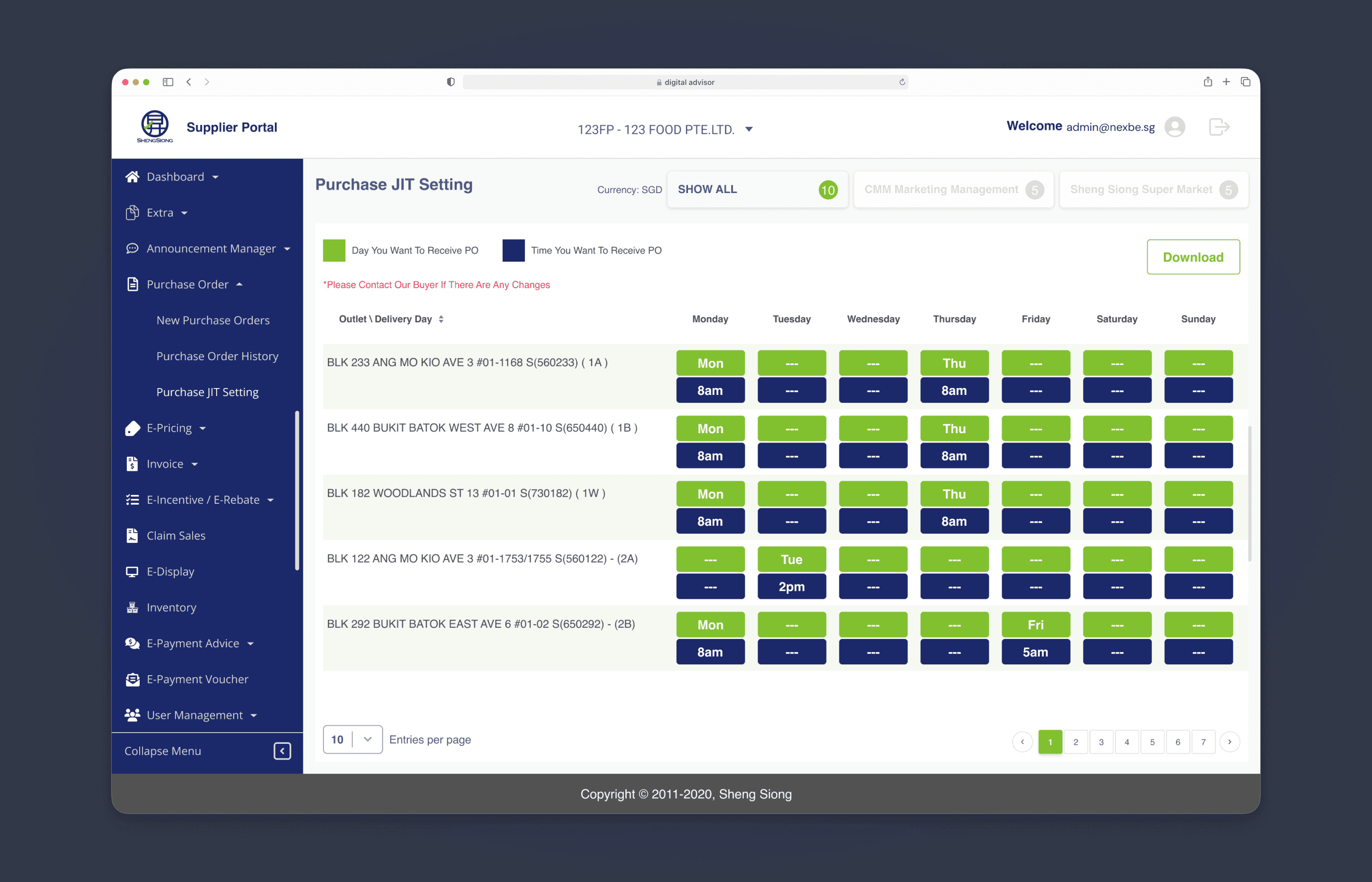Expand the User Management arrow
Image resolution: width=1372 pixels, height=882 pixels.
(254, 715)
